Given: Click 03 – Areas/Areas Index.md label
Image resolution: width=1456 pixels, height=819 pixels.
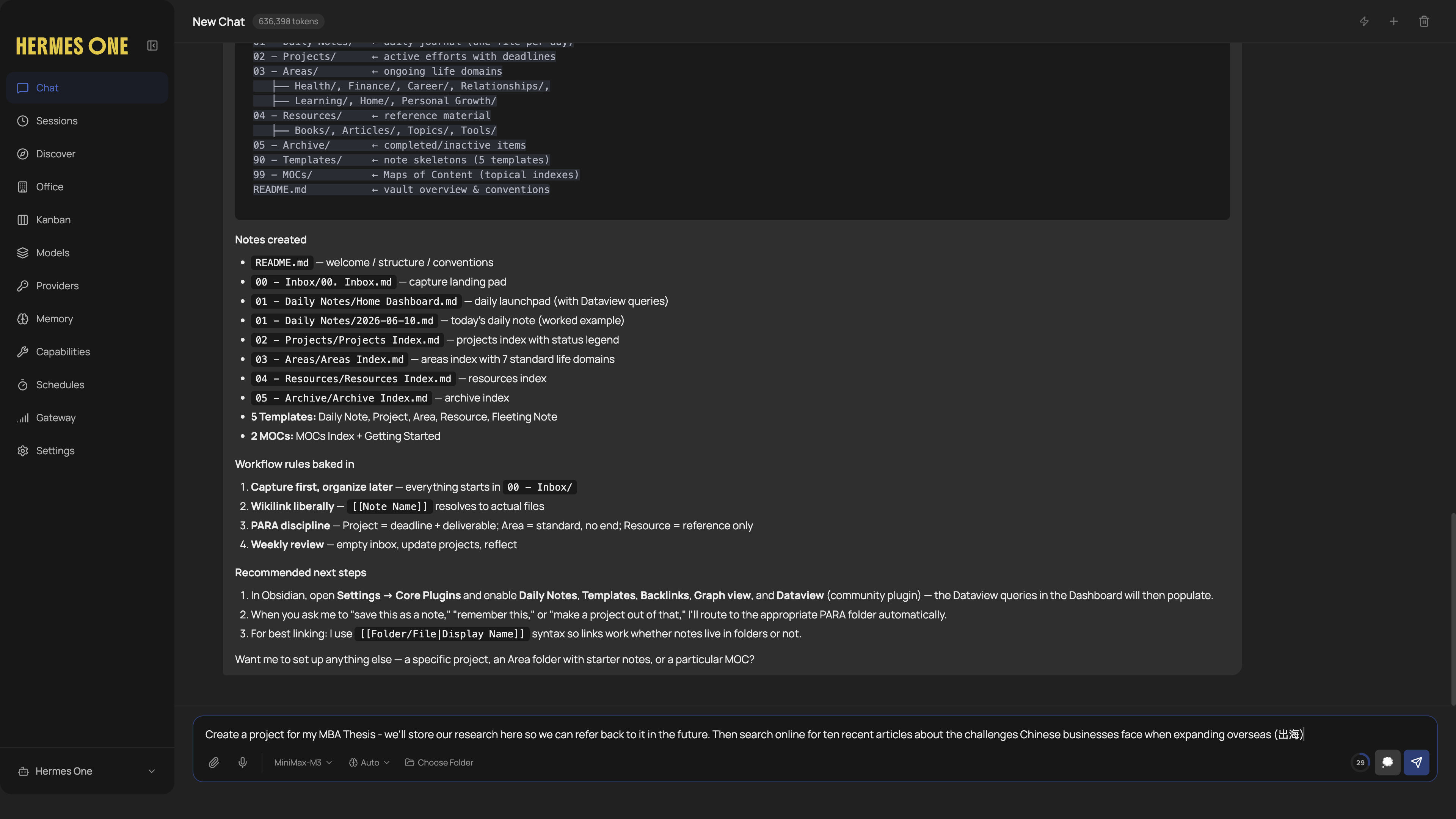Looking at the screenshot, I should [x=329, y=359].
